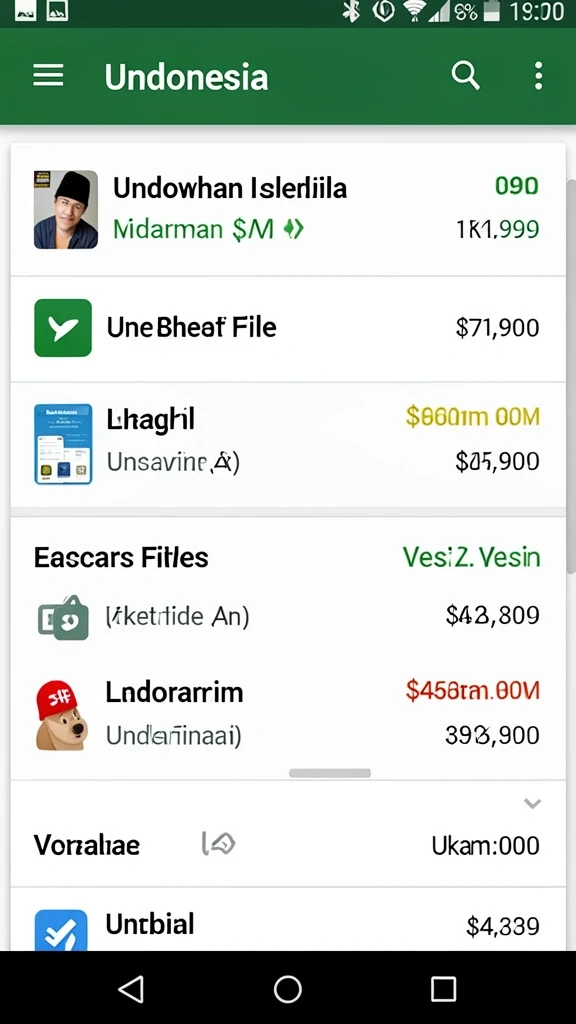Tap the red-hat dog icon for Lndorarrim
576x1024 pixels.
61,716
